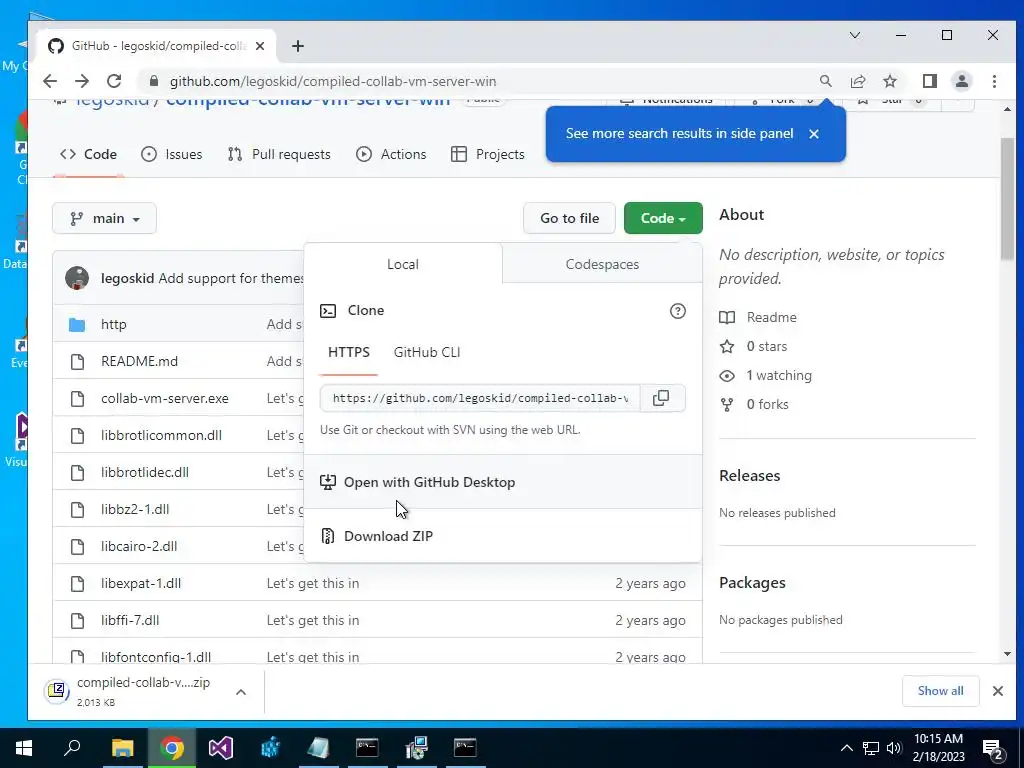The height and width of the screenshot is (768, 1024).
Task: Click legoskid commit author avatar
Action: 77,278
